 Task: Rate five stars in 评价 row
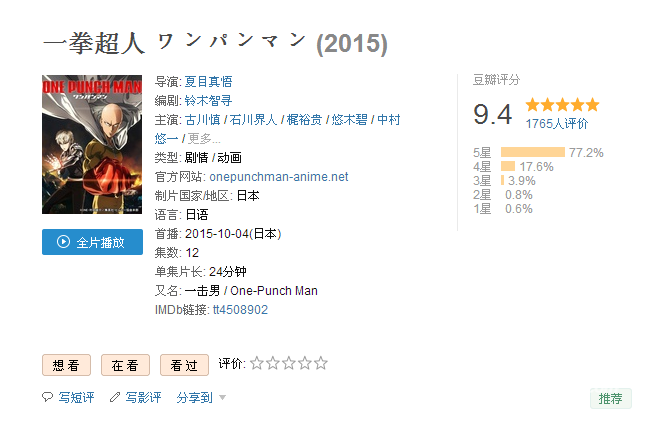pyautogui.click(x=321, y=363)
